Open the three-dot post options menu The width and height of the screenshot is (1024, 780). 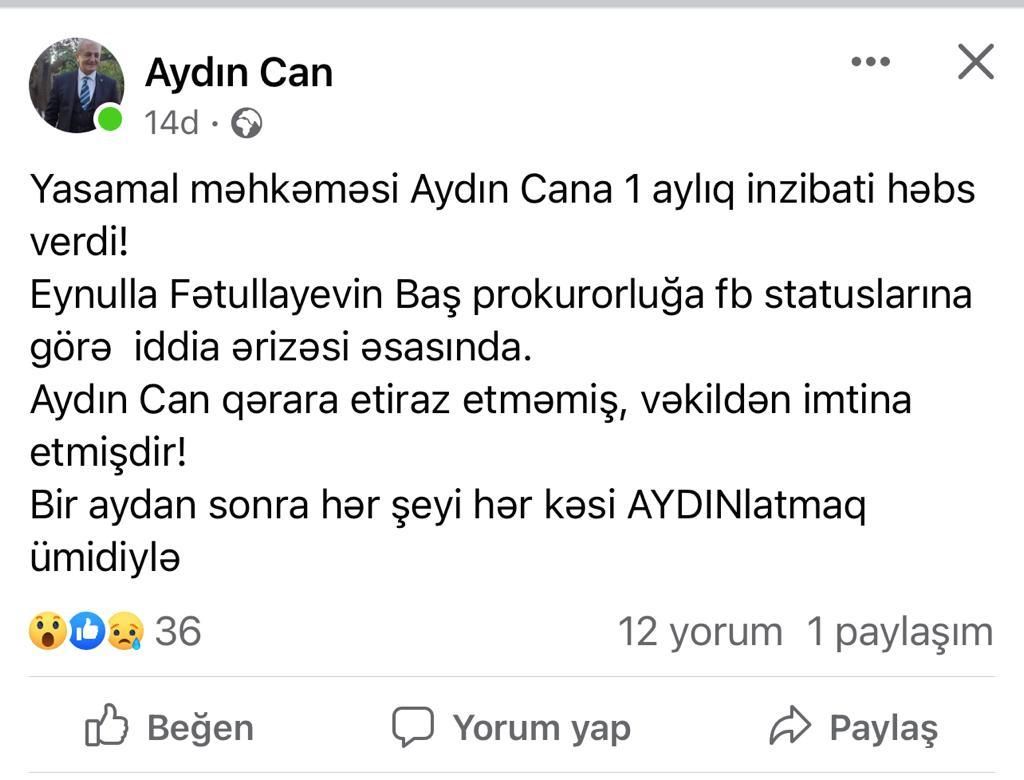click(x=871, y=61)
